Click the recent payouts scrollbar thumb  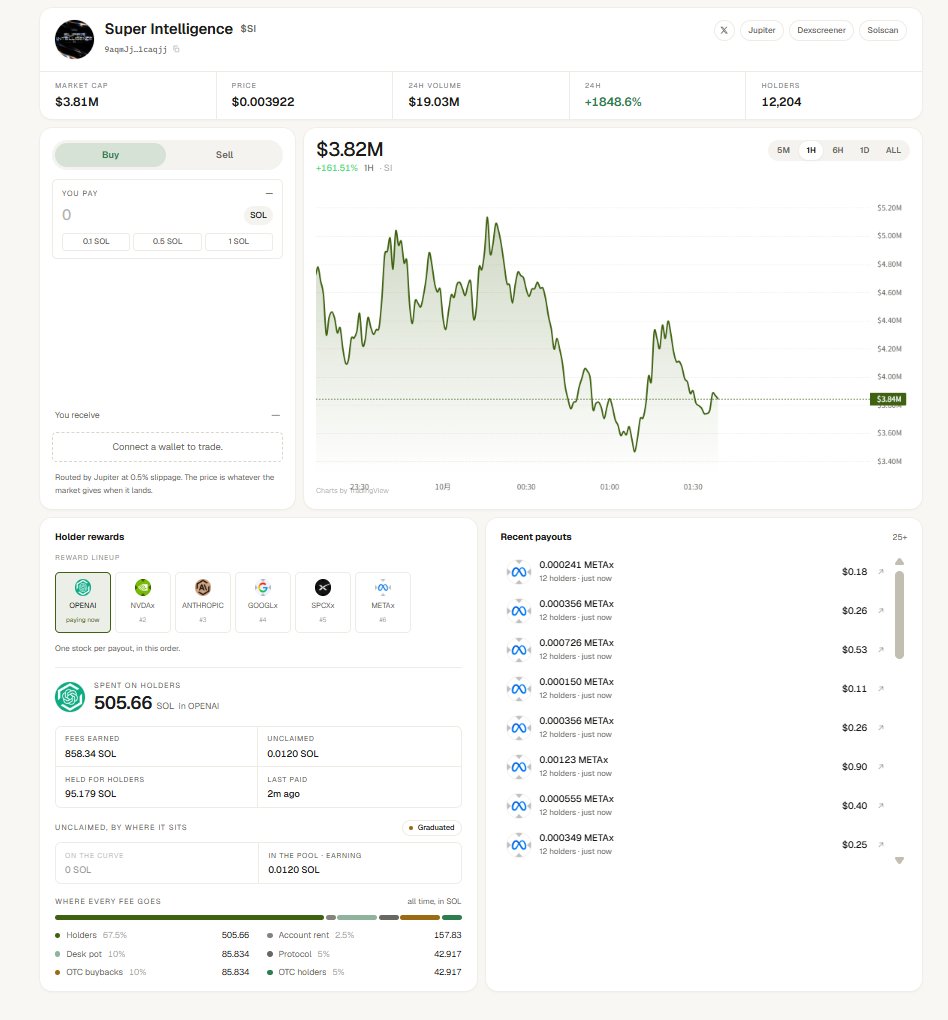coord(899,615)
